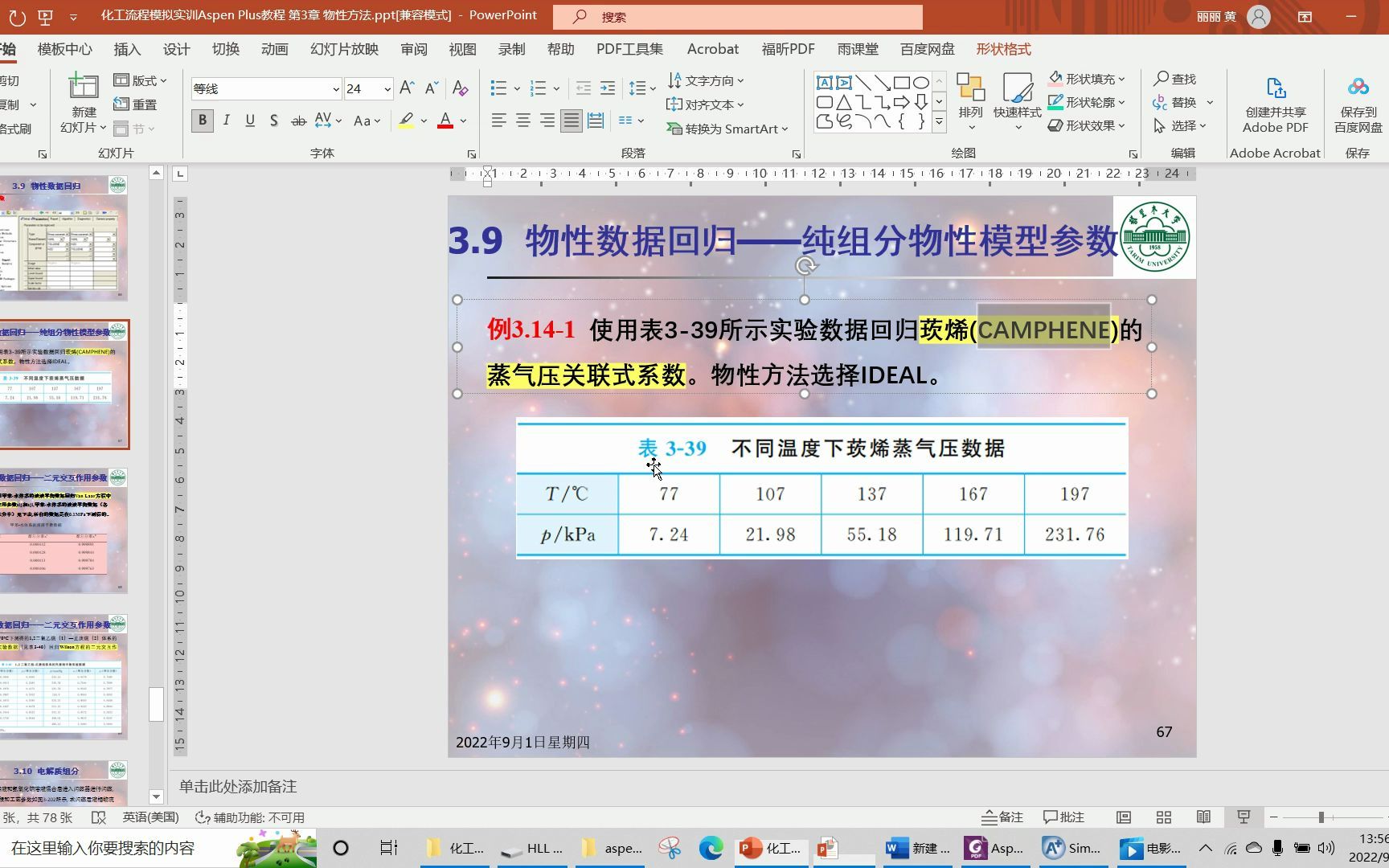Start slideshow from status bar icon
This screenshot has height=868, width=1389.
click(x=1244, y=817)
